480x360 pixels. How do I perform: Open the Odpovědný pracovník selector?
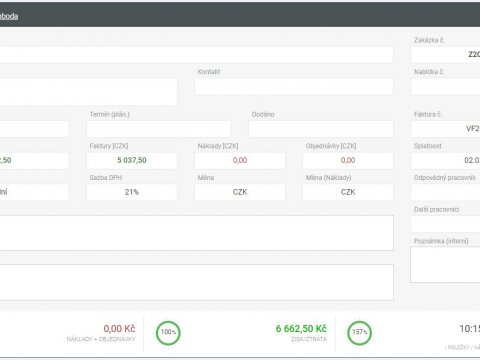[x=446, y=192]
